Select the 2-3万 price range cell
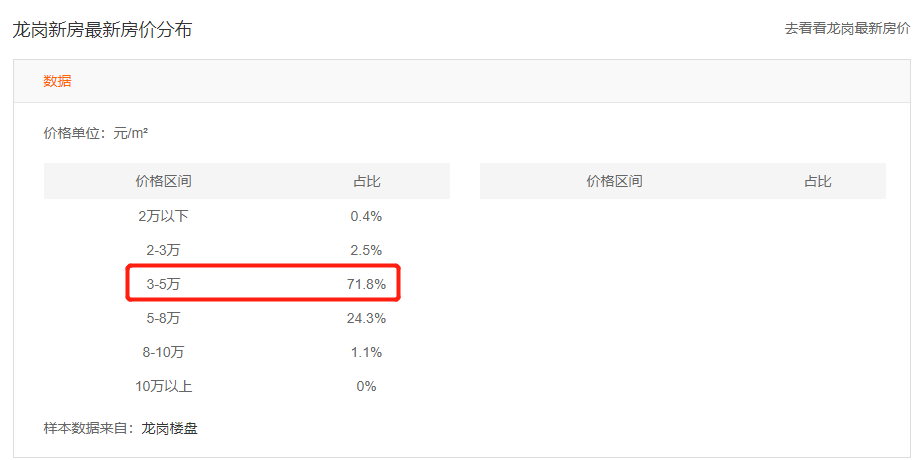 click(x=164, y=250)
